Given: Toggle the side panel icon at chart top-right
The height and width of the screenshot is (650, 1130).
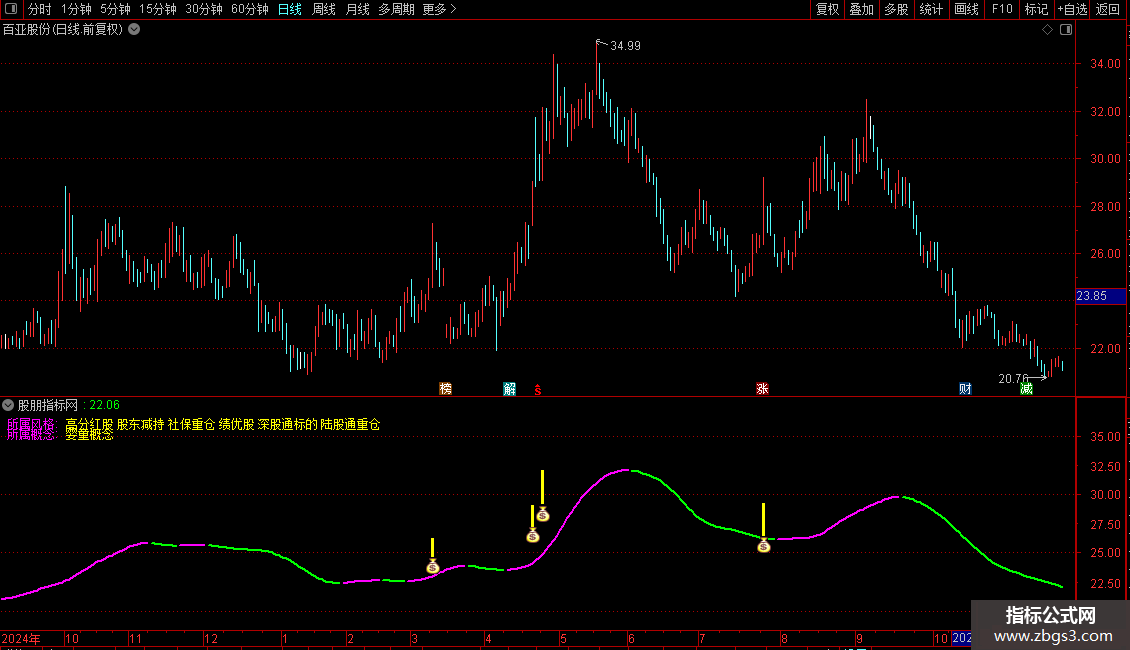Looking at the screenshot, I should [x=1066, y=29].
